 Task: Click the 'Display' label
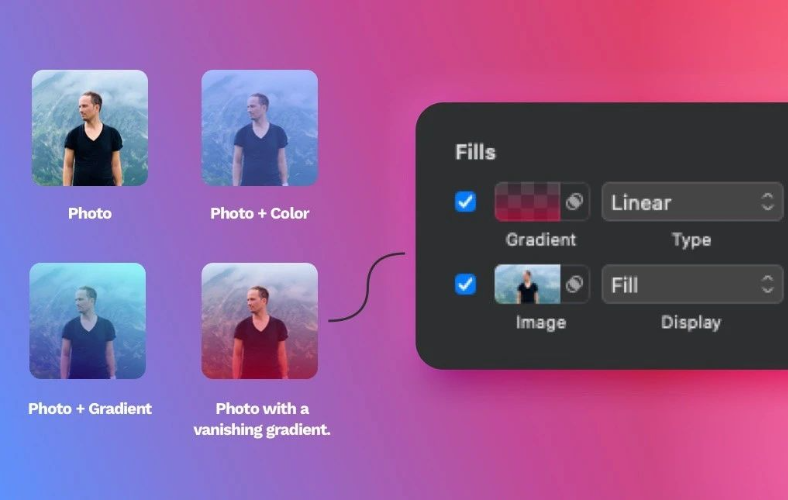coord(691,323)
